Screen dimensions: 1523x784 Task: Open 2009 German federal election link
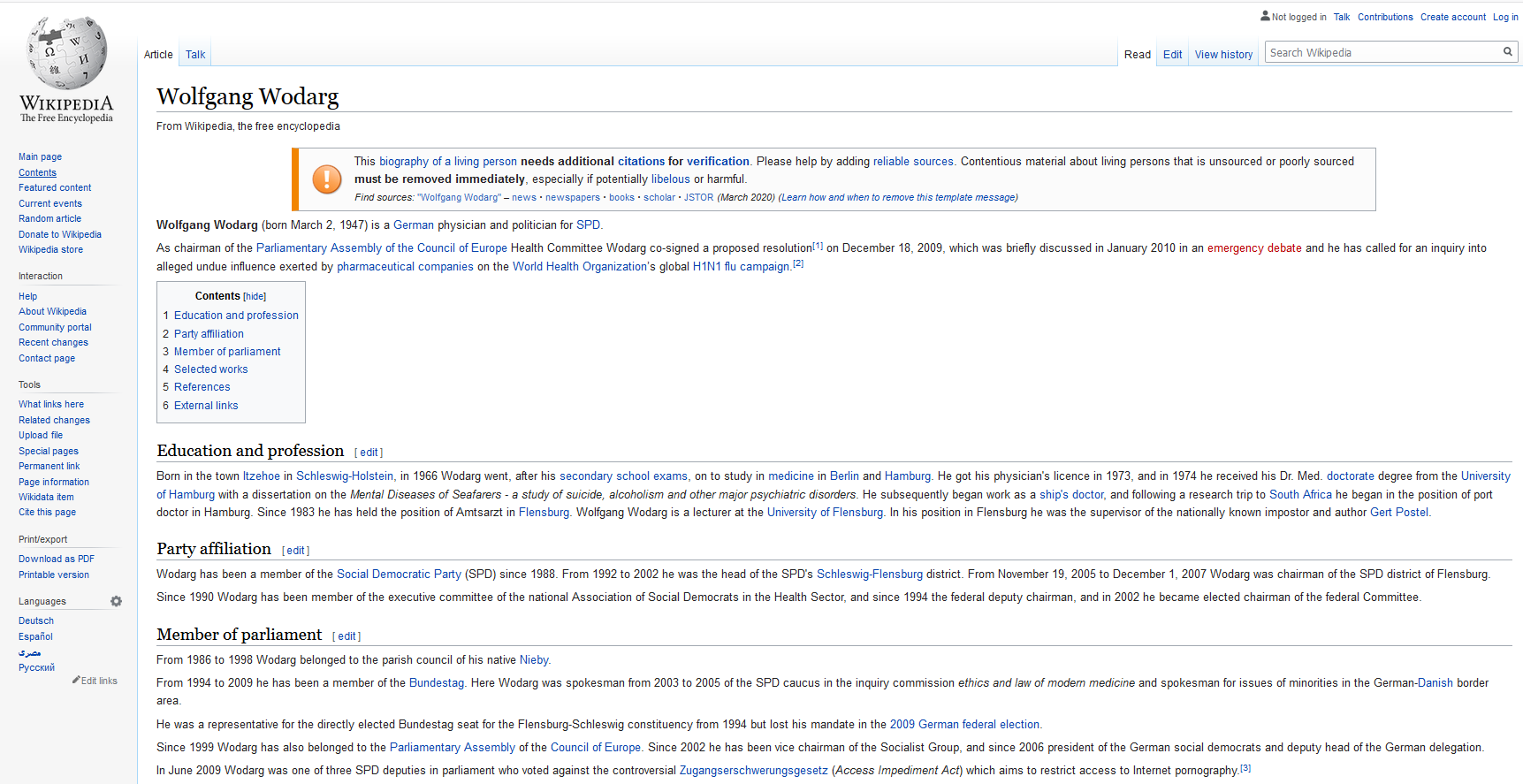964,725
